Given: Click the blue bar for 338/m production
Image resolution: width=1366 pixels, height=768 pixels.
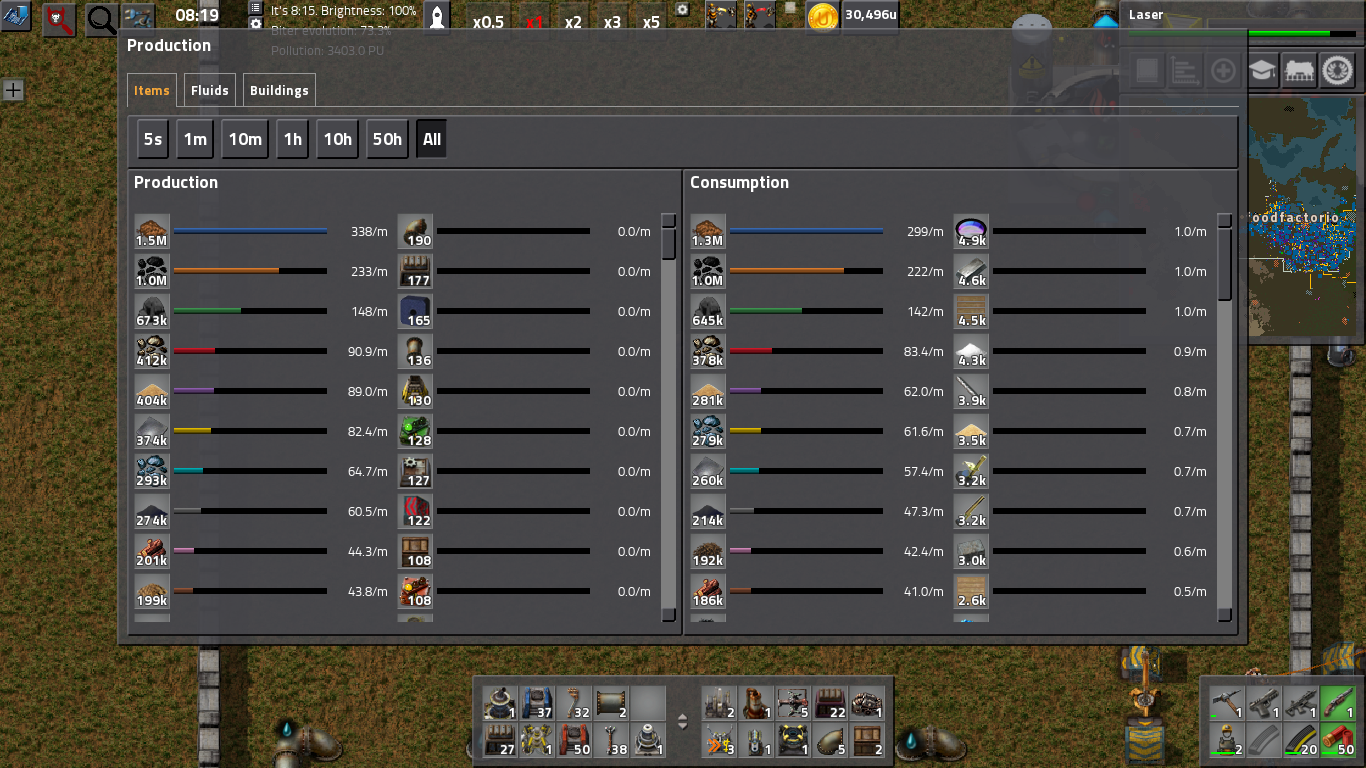Looking at the screenshot, I should 250,231.
